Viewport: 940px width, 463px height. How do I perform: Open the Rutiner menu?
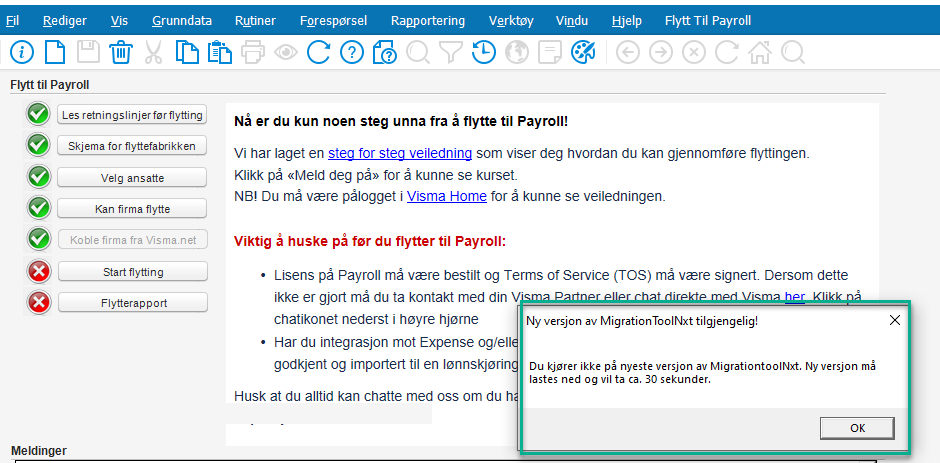[255, 21]
